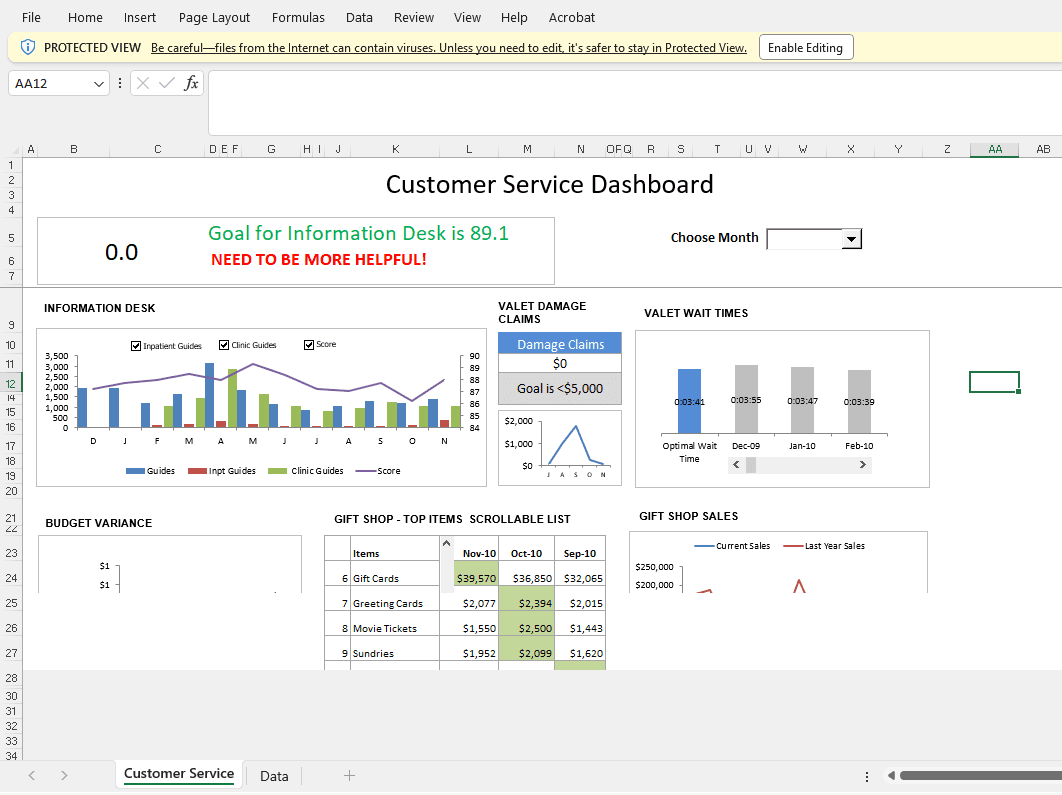Image resolution: width=1062 pixels, height=795 pixels.
Task: Switch to the Data sheet tab
Action: (274, 776)
